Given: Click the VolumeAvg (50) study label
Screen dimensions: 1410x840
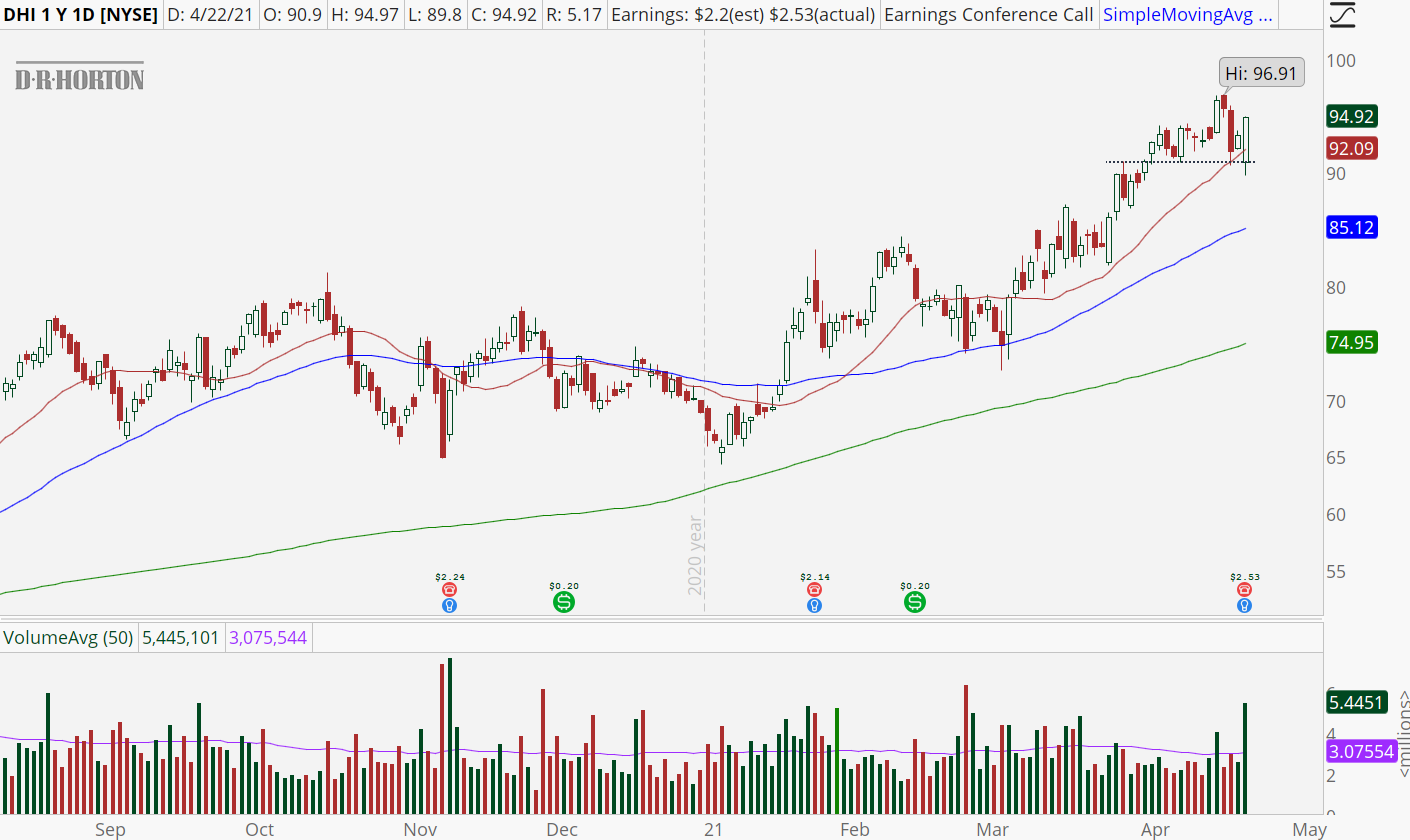Looking at the screenshot, I should (x=69, y=636).
